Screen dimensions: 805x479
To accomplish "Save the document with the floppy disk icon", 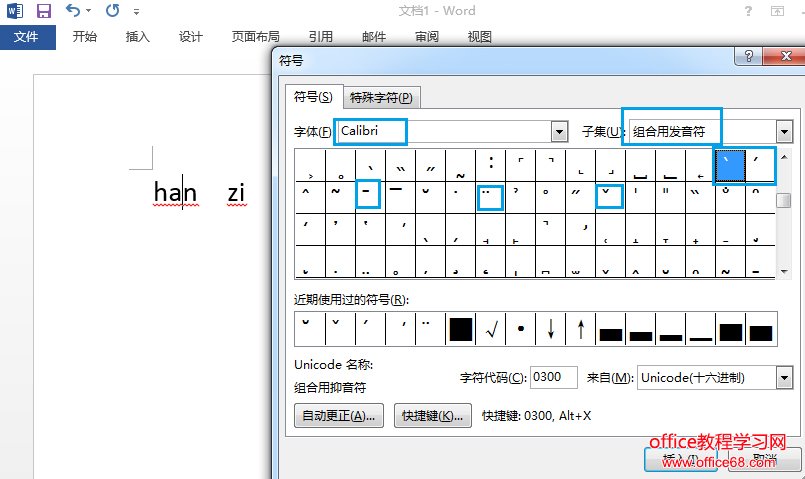I will pos(44,11).
